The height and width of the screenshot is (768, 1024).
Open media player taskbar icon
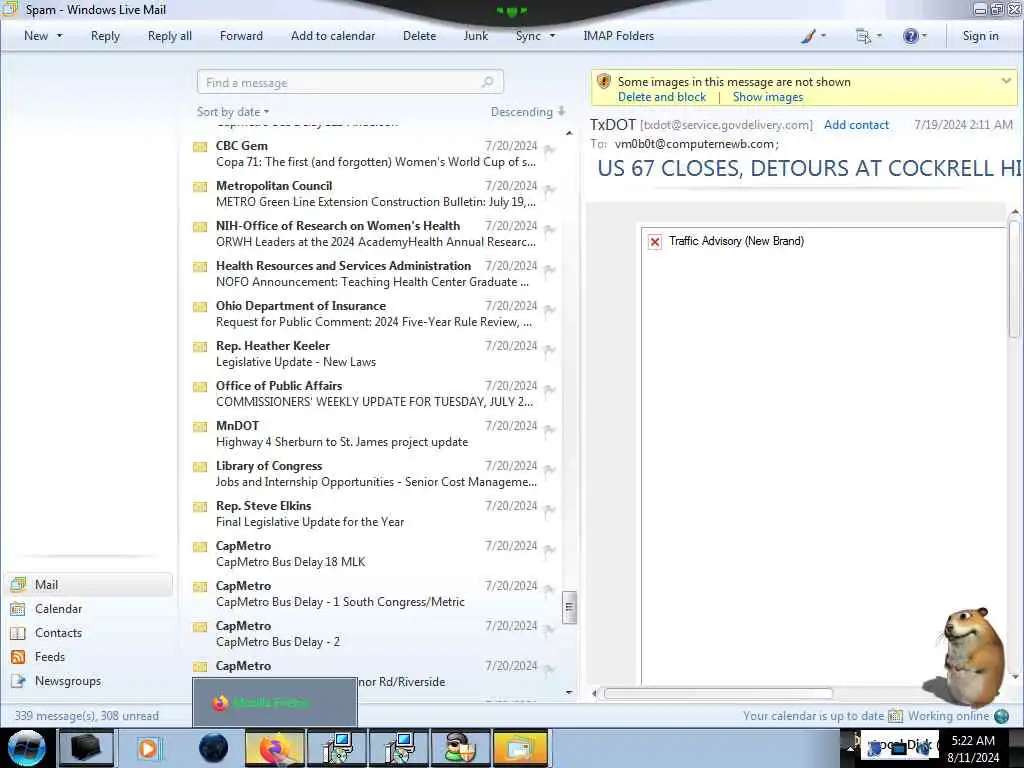coord(149,748)
